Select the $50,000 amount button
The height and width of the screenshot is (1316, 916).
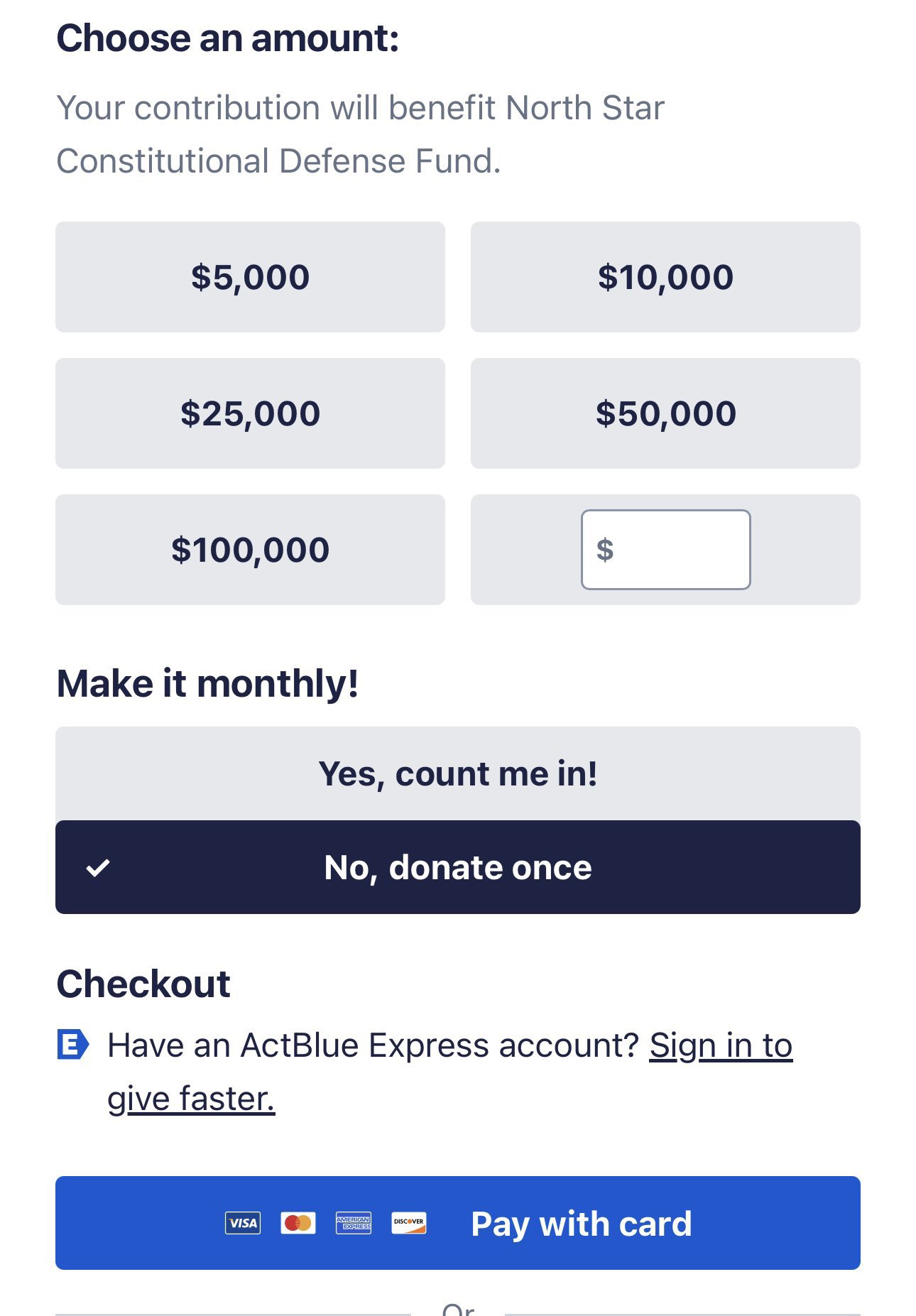[x=665, y=413]
